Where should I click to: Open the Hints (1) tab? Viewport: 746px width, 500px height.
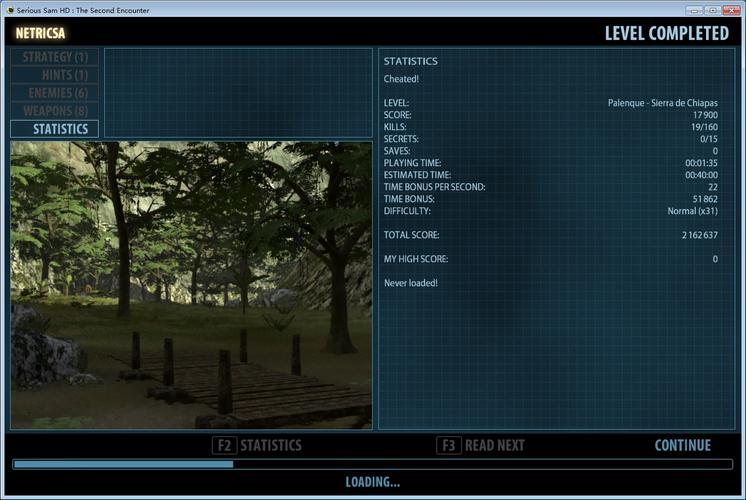pos(55,75)
